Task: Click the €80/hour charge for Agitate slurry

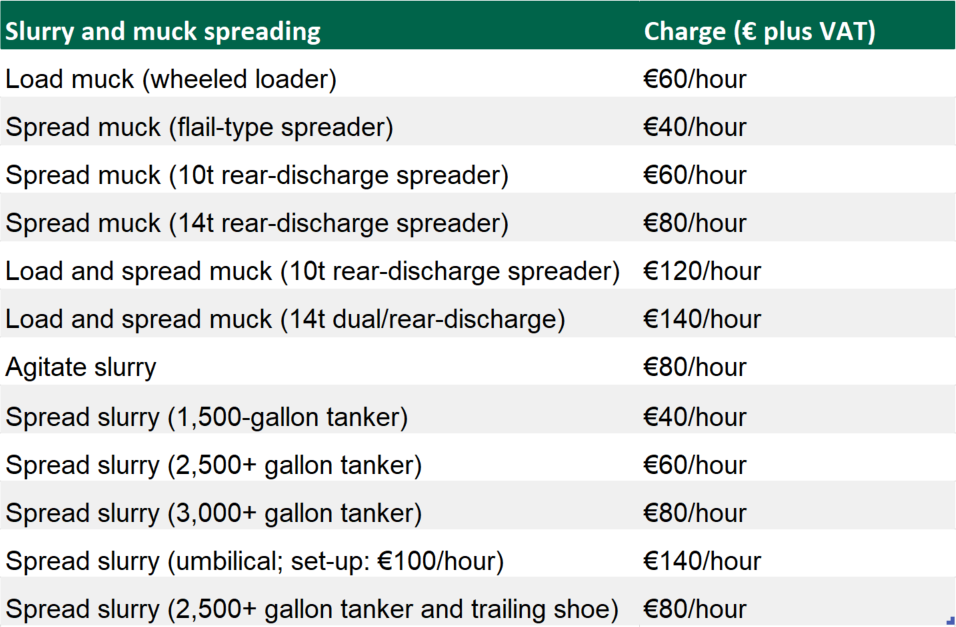Action: tap(695, 368)
